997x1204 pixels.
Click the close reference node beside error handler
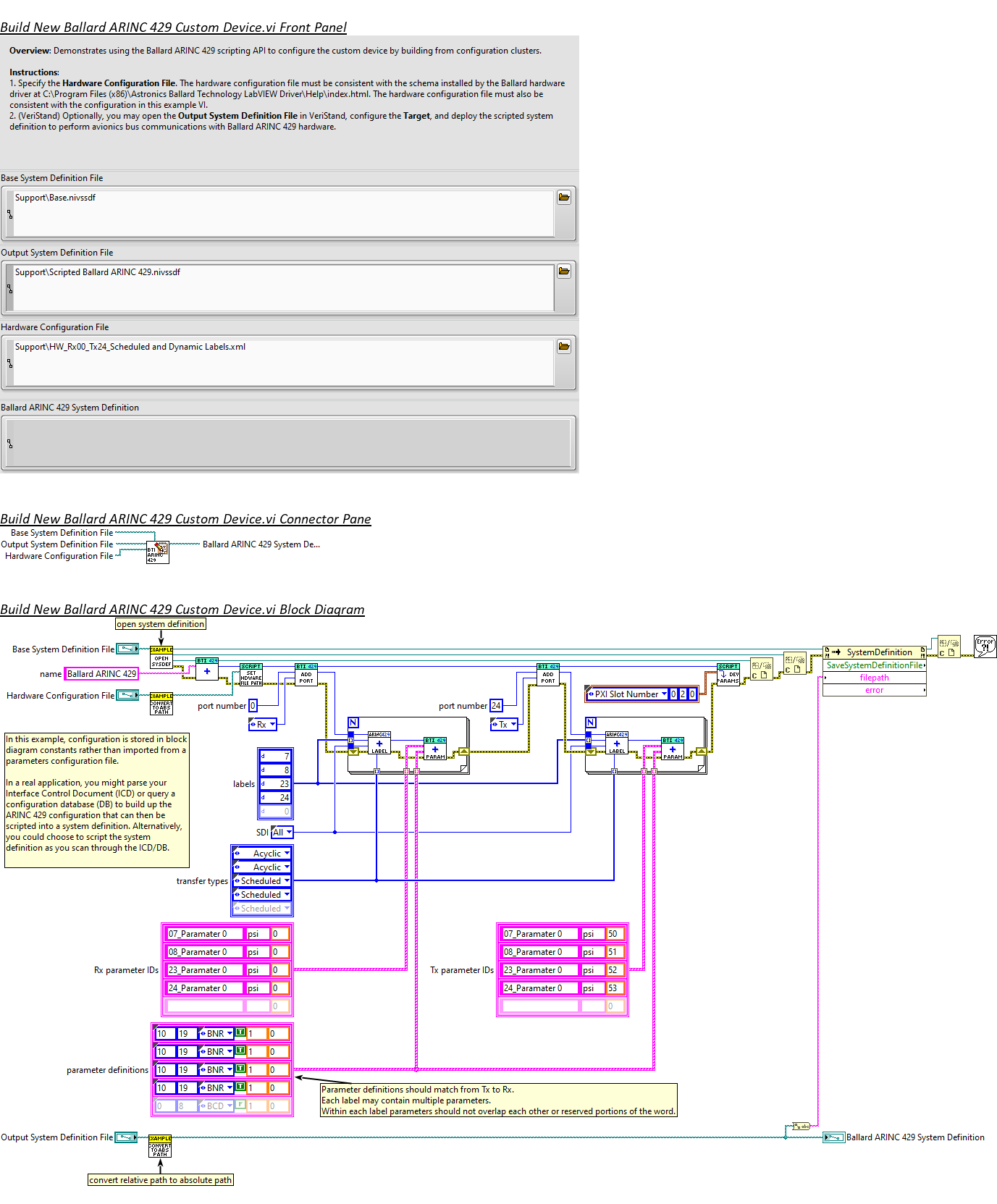(949, 647)
